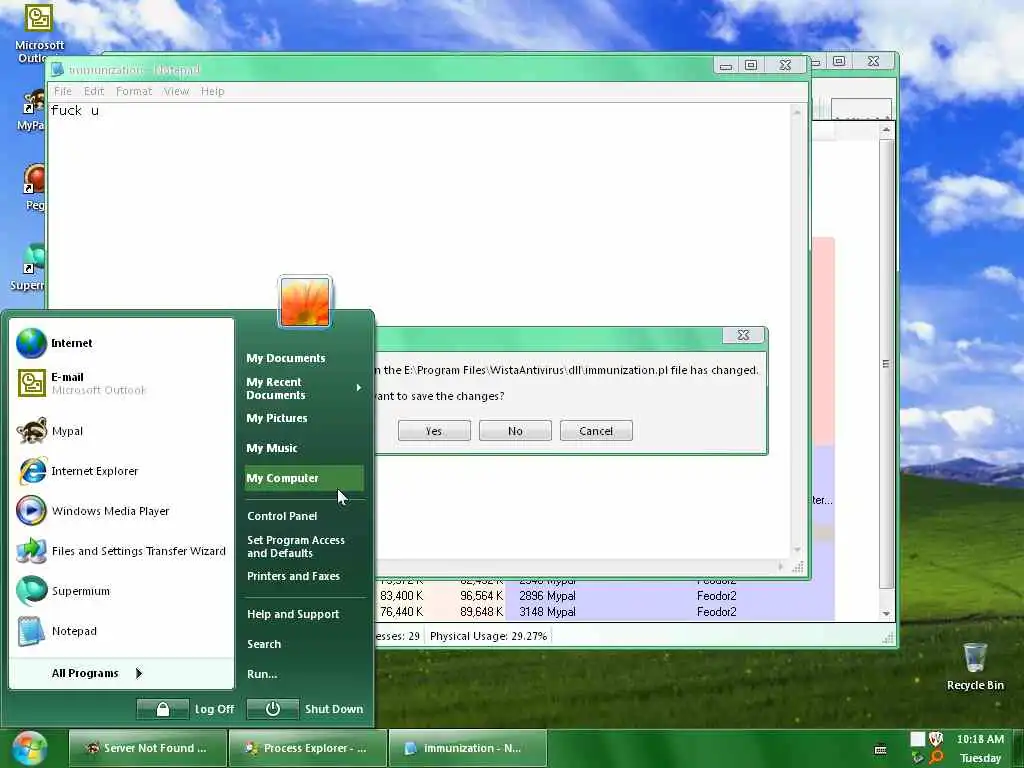Select the 2896 Mypal process row
This screenshot has height=768, width=1024.
pyautogui.click(x=605, y=596)
